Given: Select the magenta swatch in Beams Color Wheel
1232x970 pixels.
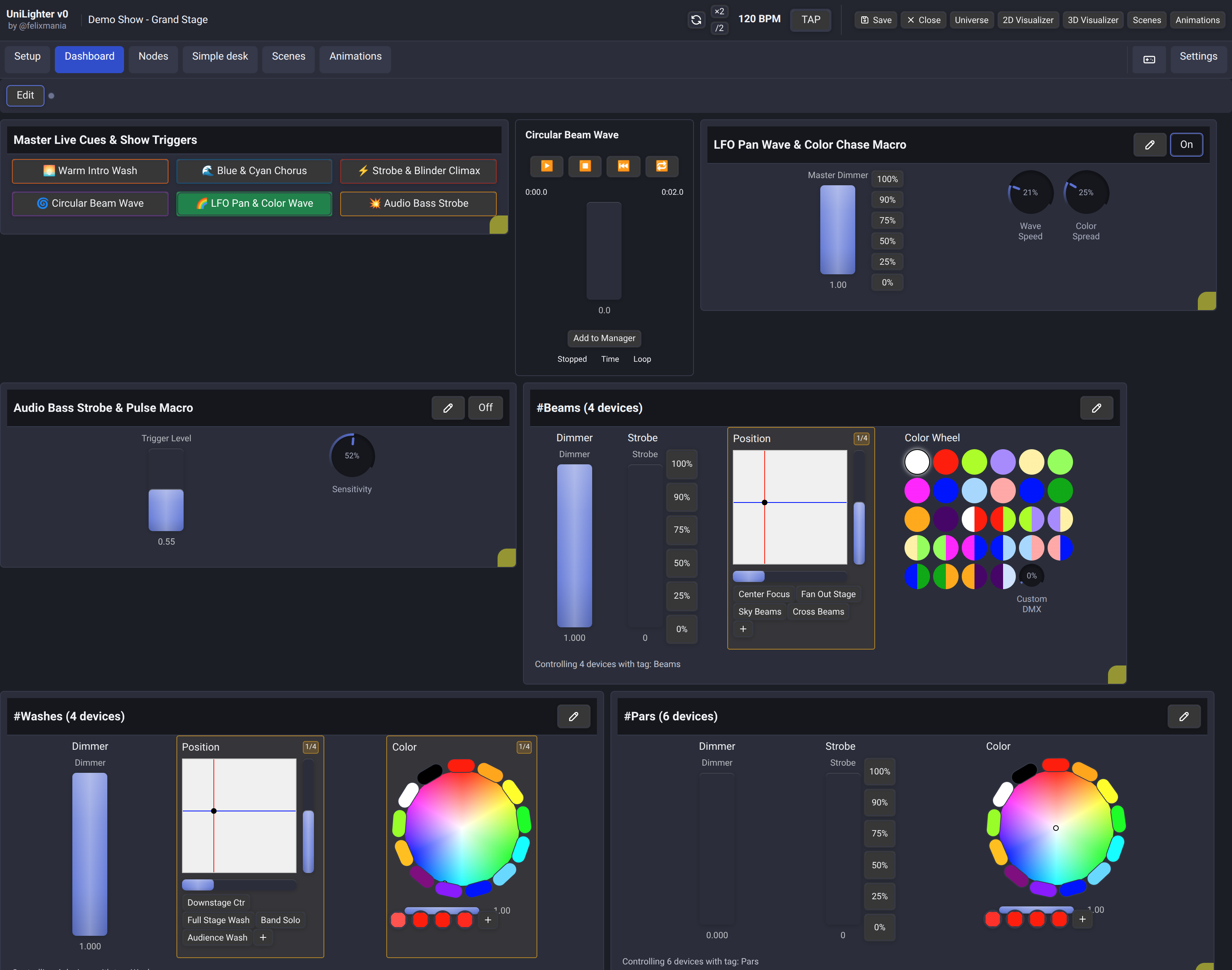Looking at the screenshot, I should [x=917, y=490].
